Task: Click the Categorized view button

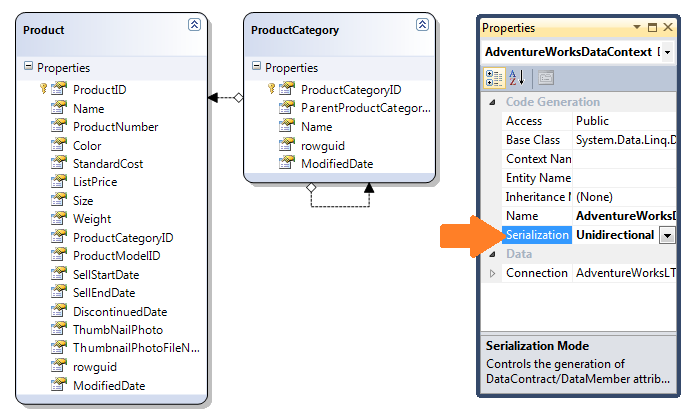Action: 494,78
